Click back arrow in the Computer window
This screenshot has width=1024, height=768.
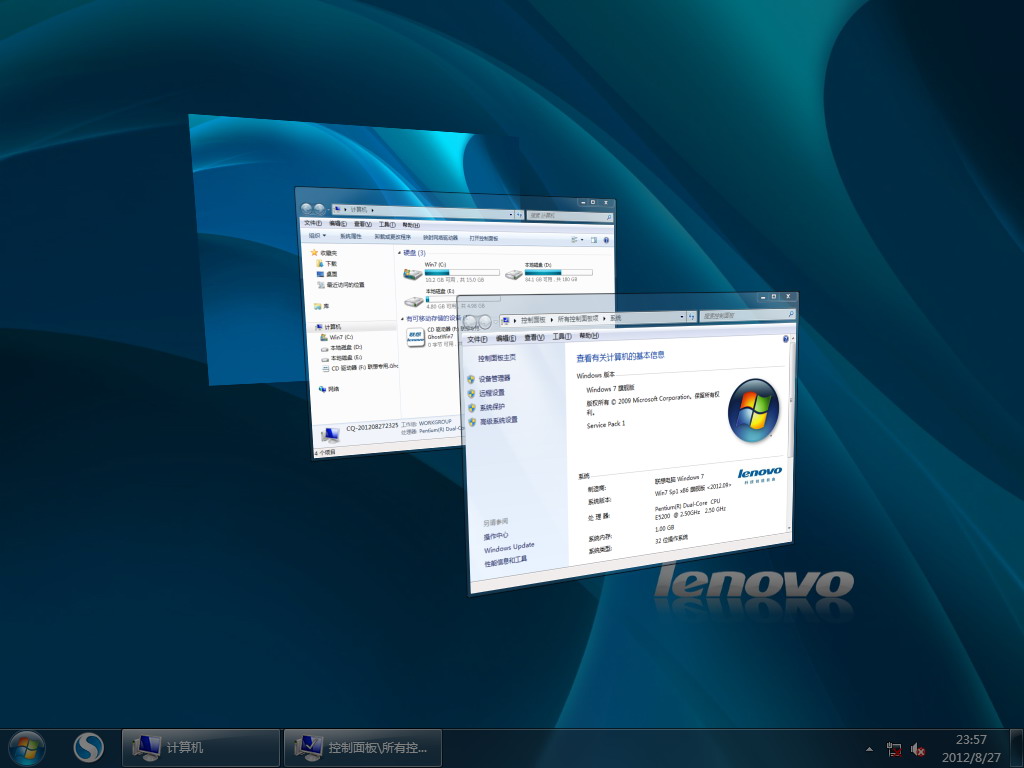306,208
